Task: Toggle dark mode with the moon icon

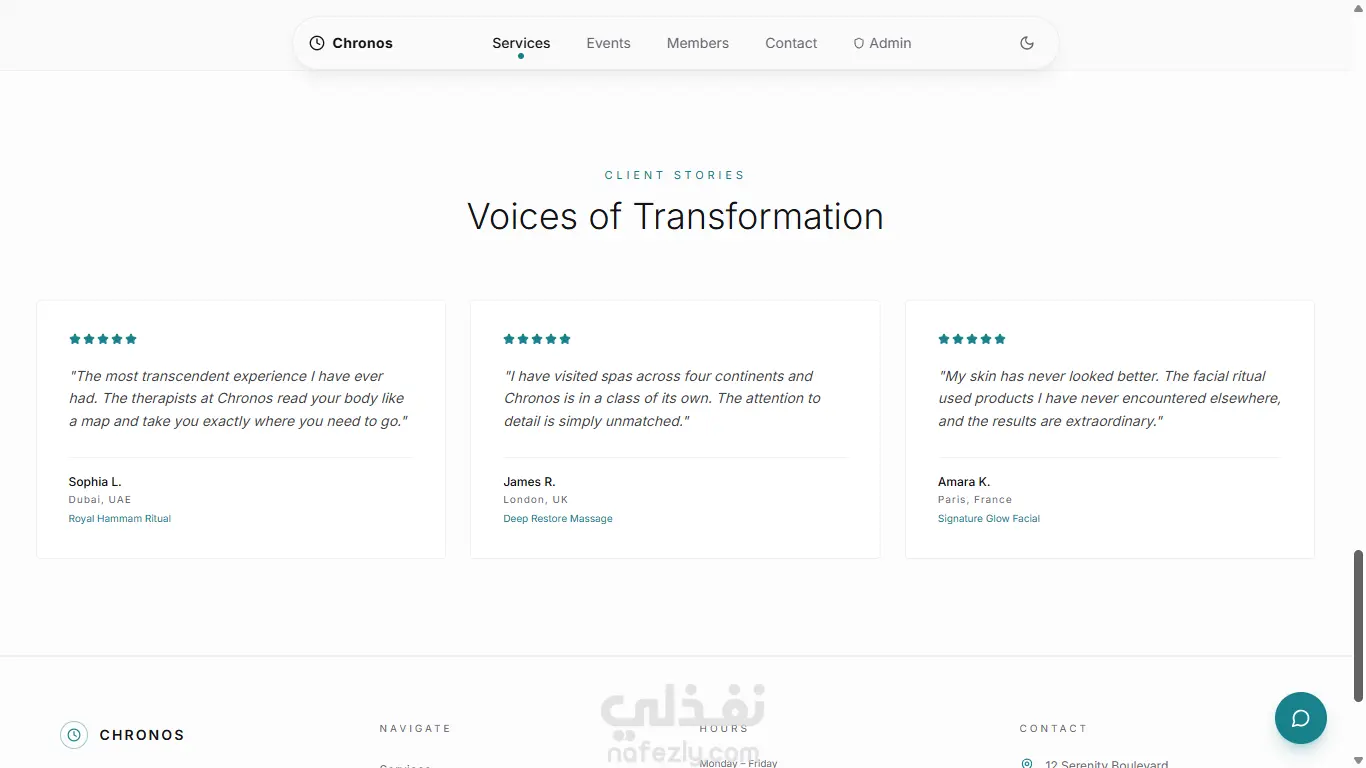Action: click(x=1026, y=43)
